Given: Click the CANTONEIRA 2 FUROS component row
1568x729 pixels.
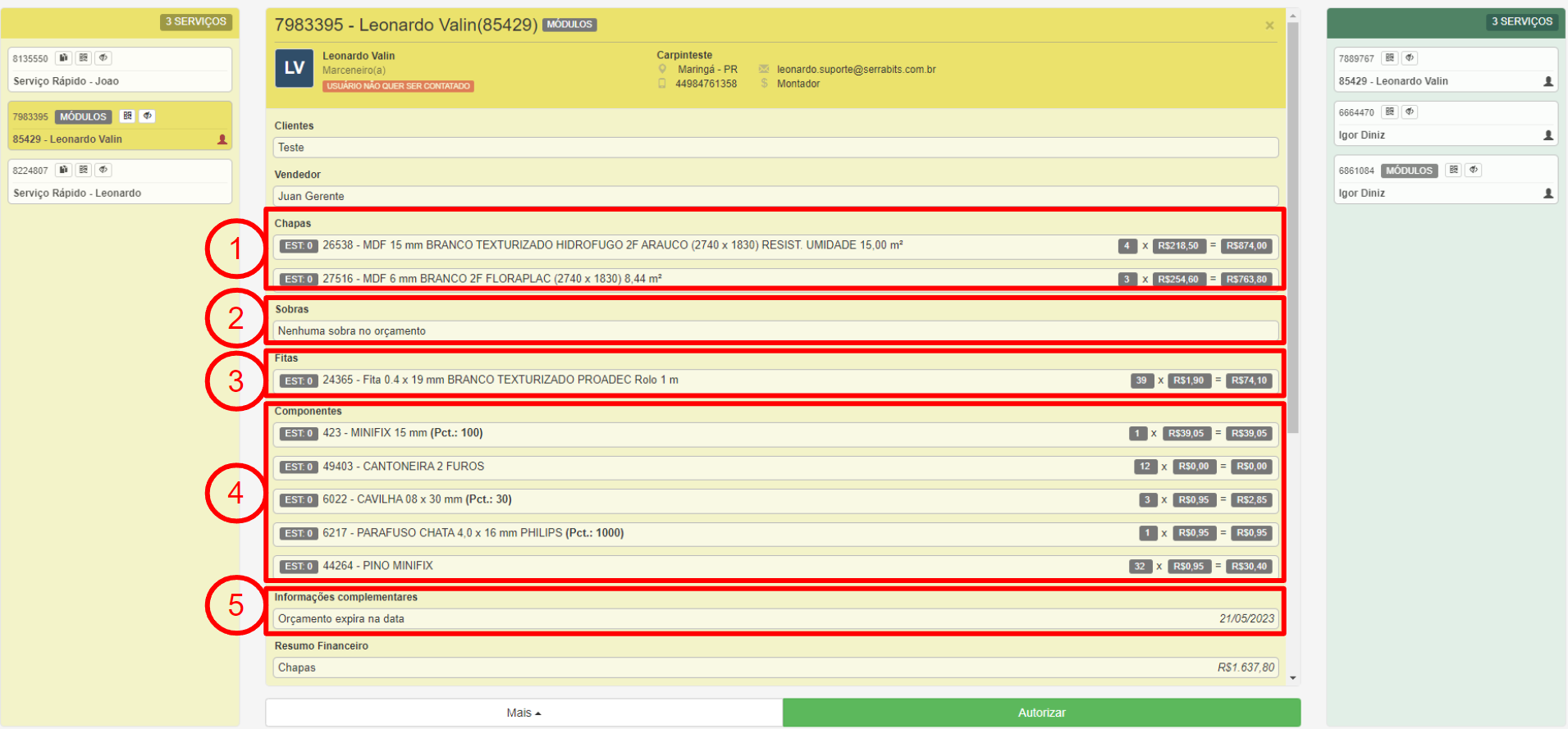Looking at the screenshot, I should [775, 467].
